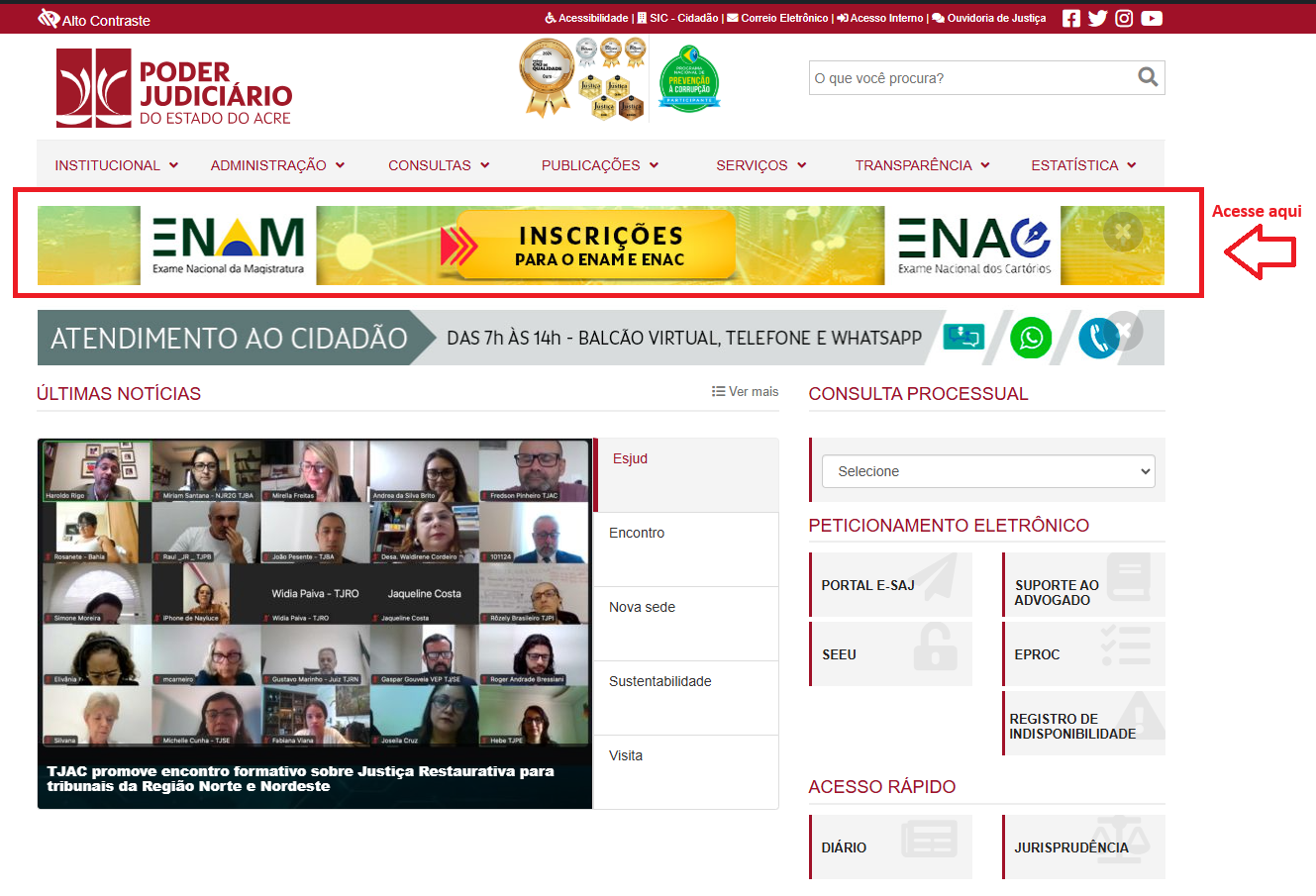
Task: Open the Twitter profile icon
Action: tap(1097, 18)
